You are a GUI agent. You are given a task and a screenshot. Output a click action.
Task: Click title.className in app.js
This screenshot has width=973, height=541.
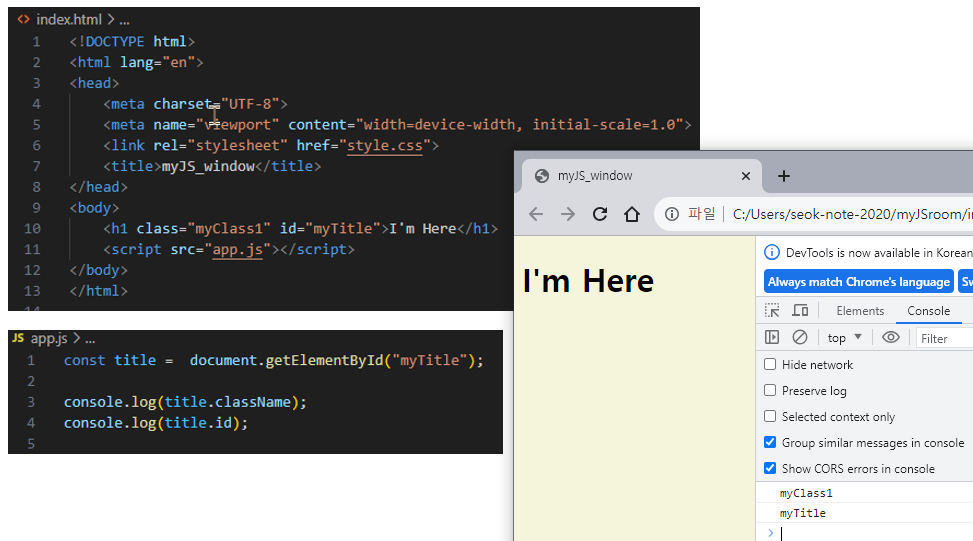click(x=228, y=402)
